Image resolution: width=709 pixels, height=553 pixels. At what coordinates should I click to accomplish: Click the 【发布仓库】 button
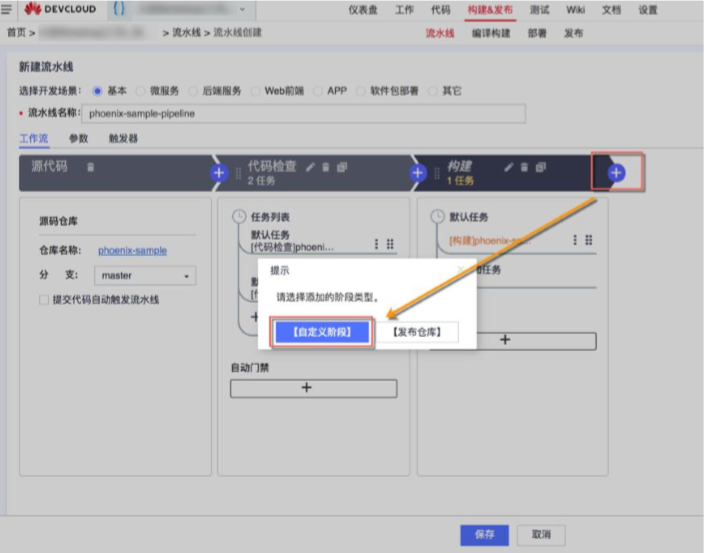pyautogui.click(x=417, y=332)
